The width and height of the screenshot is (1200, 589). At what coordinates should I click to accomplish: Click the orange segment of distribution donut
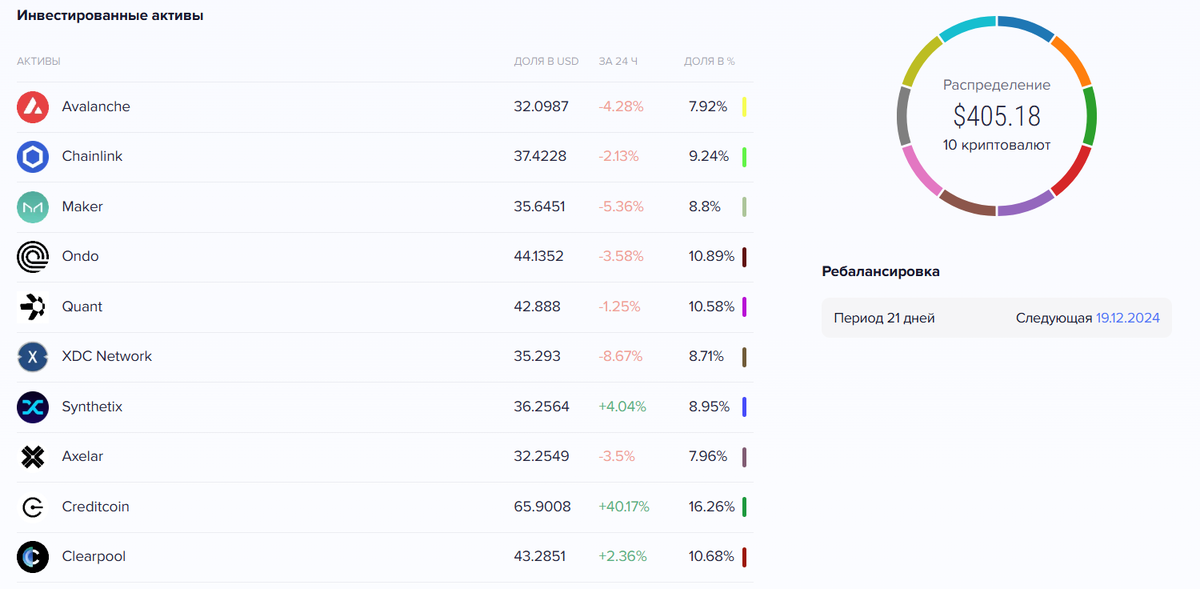(1073, 60)
